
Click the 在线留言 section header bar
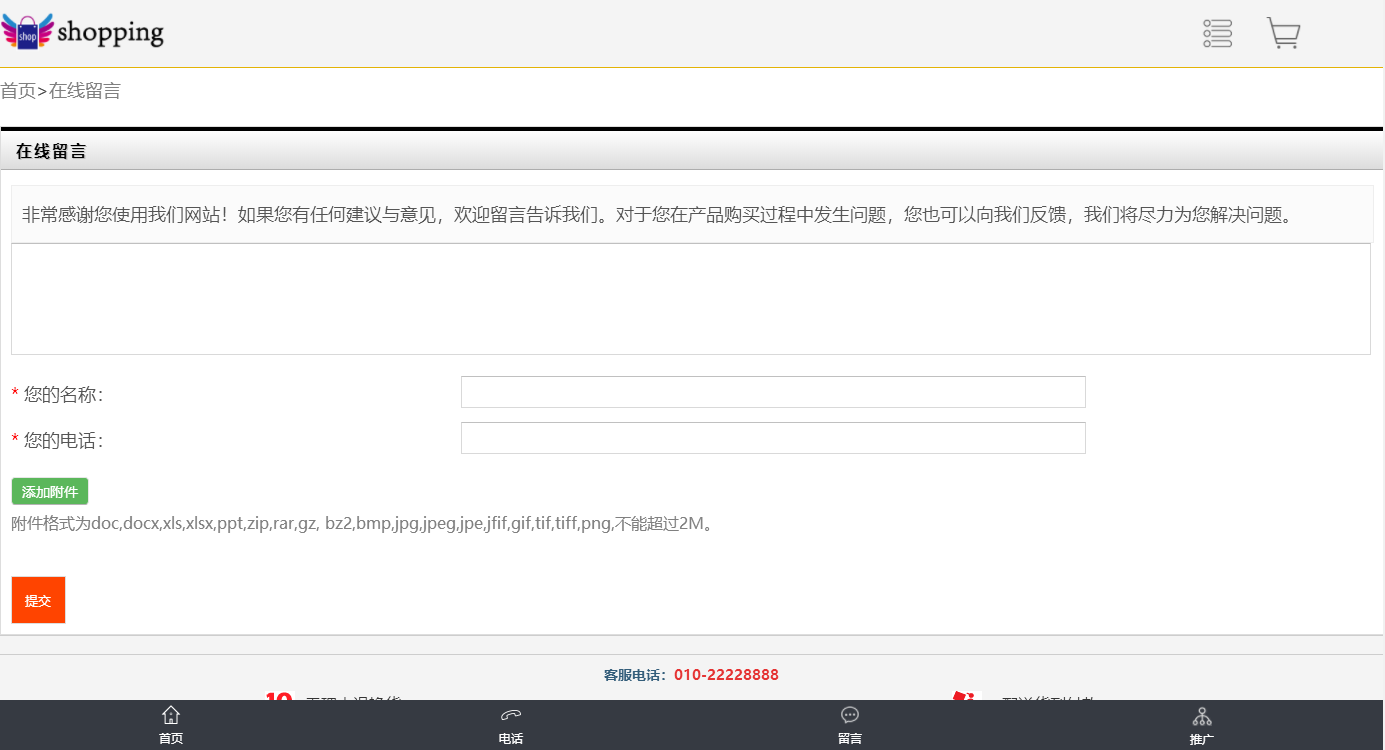click(690, 152)
